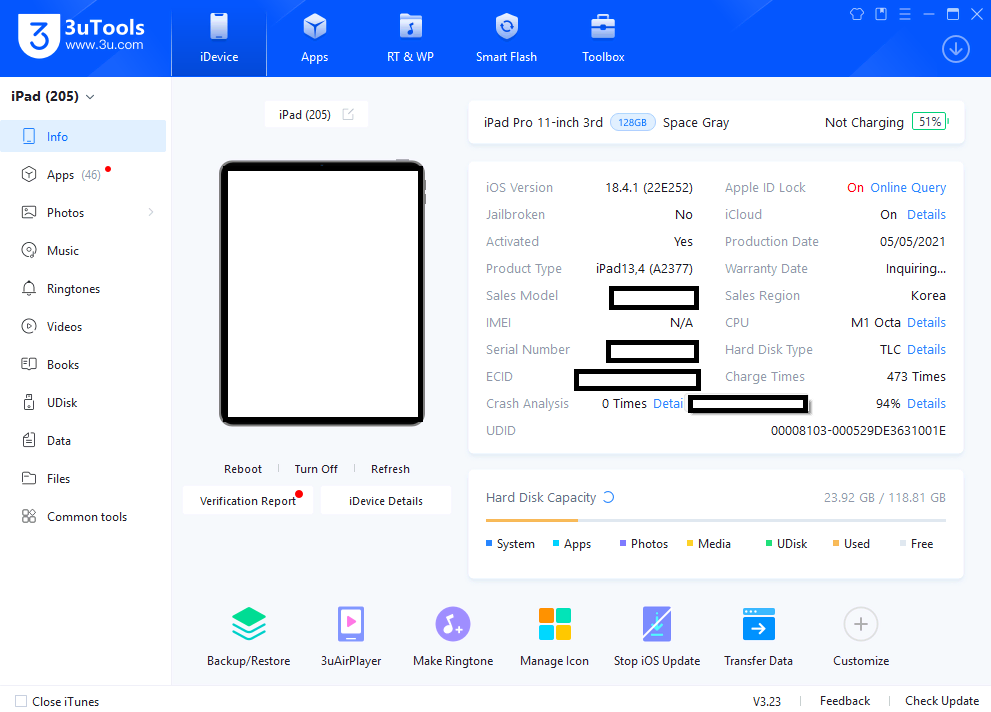
Task: Open the RT & WP tab
Action: [410, 39]
